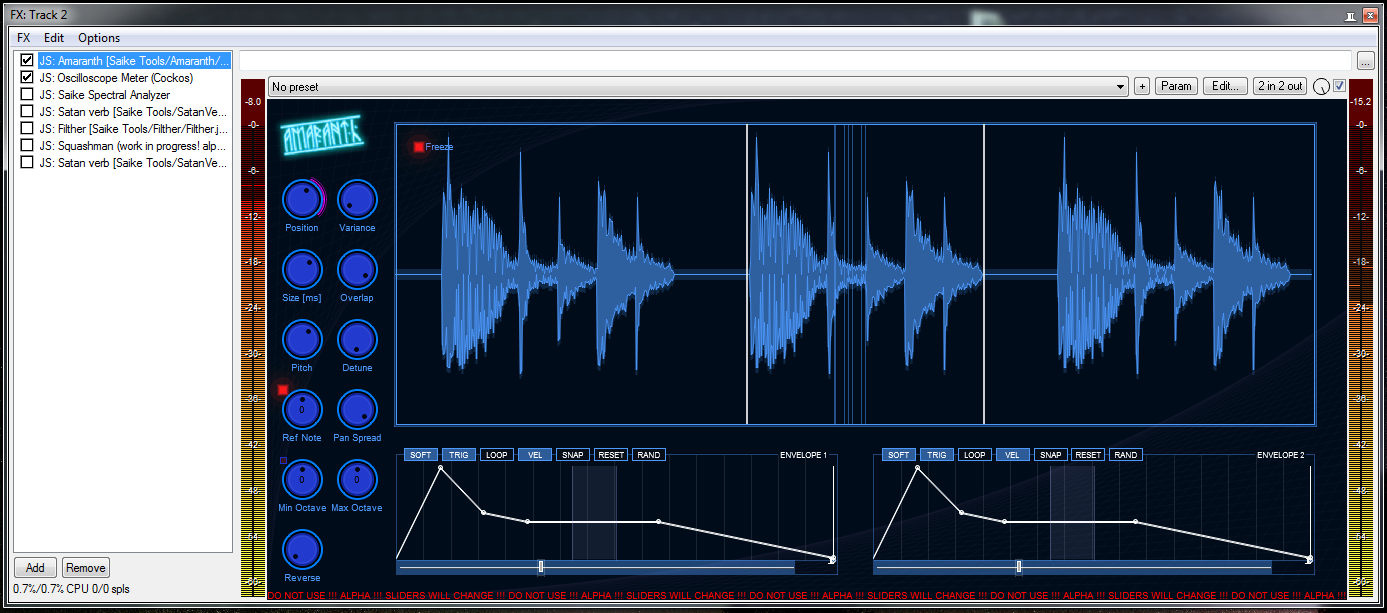Select the Filther plugin entry

click(133, 128)
